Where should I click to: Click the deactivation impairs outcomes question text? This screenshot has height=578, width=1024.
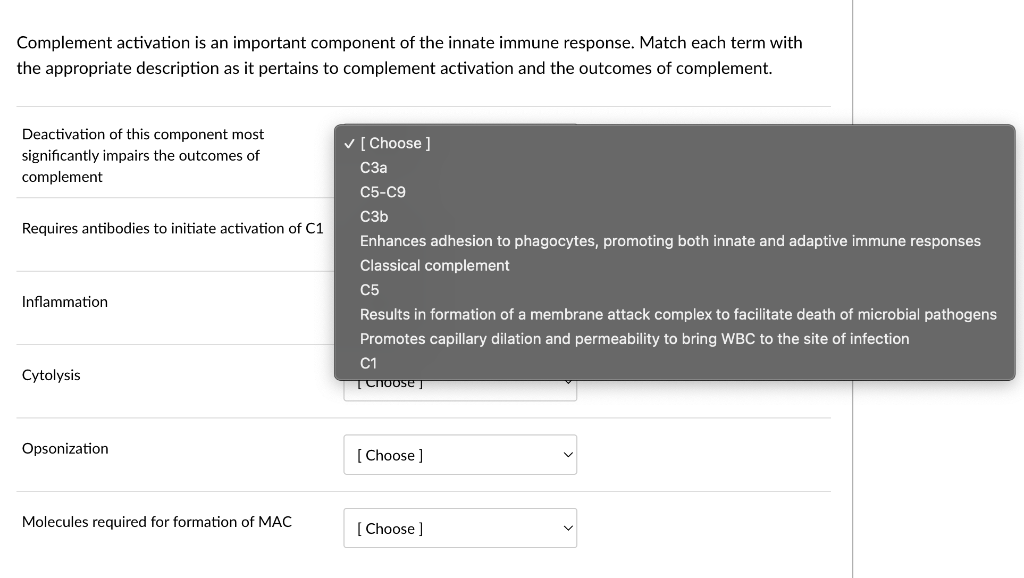142,155
